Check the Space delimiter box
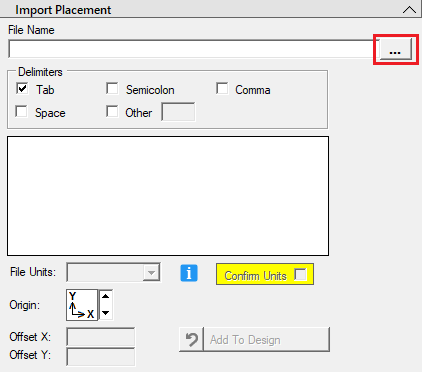 tap(21, 111)
